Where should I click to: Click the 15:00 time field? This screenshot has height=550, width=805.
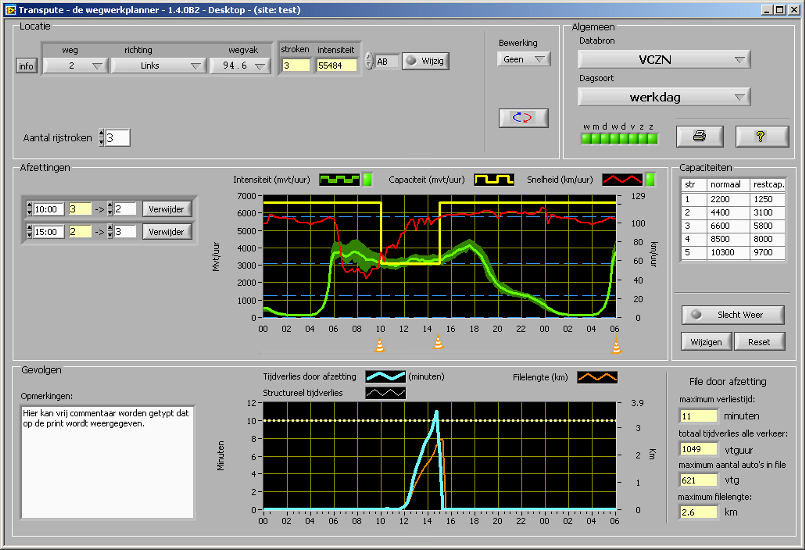pyautogui.click(x=49, y=232)
